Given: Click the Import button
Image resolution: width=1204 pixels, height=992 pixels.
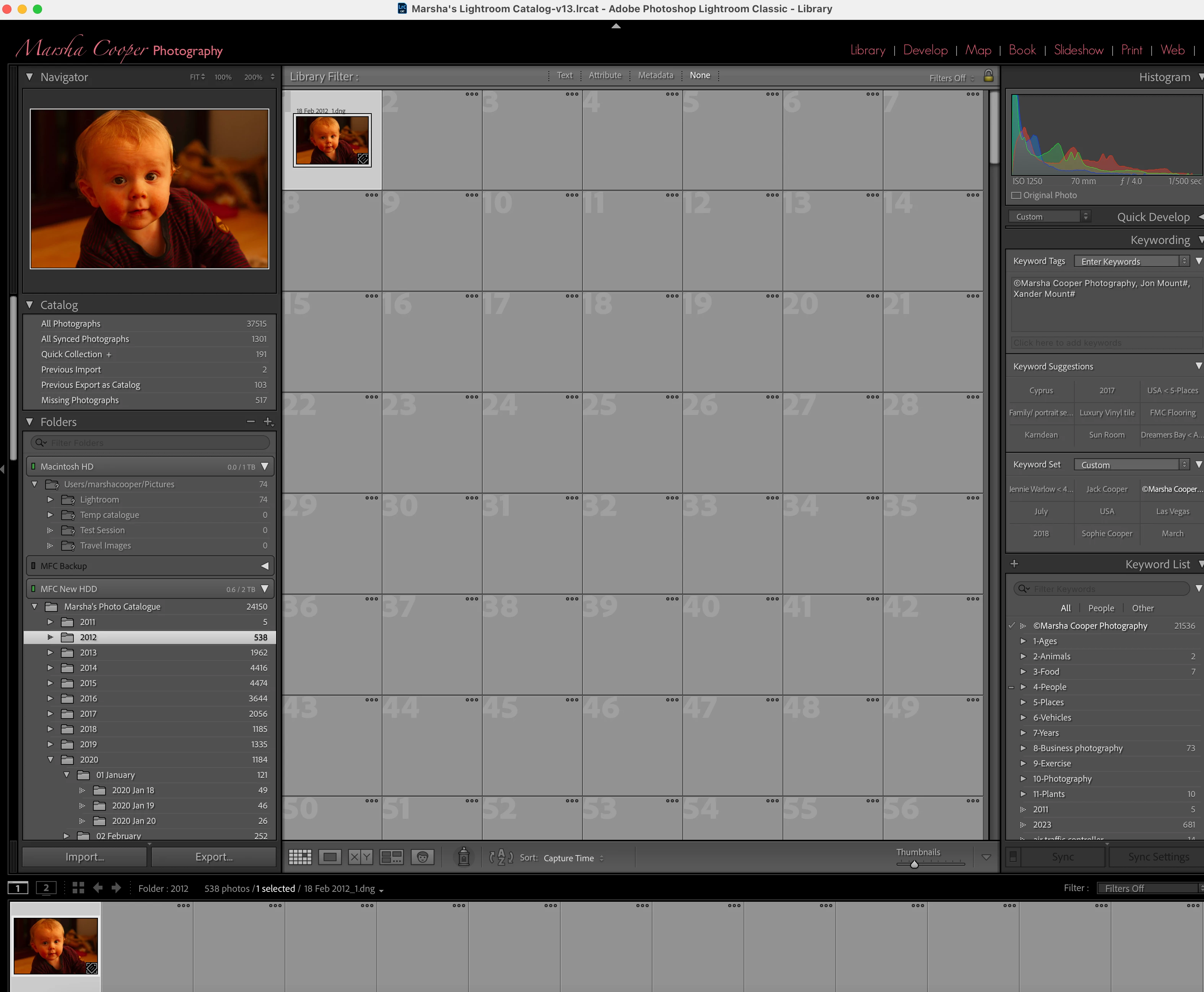Looking at the screenshot, I should [x=85, y=857].
